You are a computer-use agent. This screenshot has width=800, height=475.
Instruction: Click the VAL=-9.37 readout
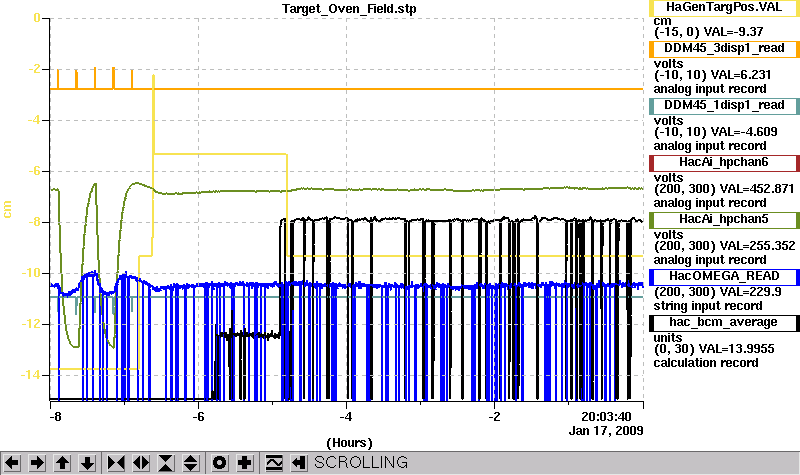tap(733, 32)
